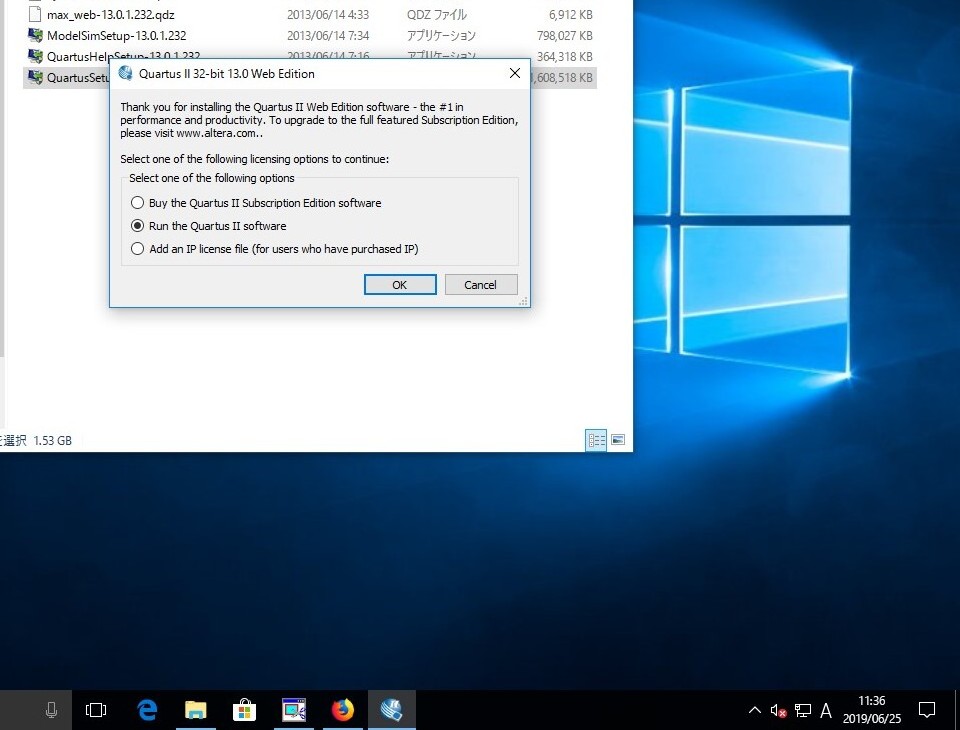The width and height of the screenshot is (960, 730).
Task: Open Firefox from taskbar
Action: [x=343, y=710]
